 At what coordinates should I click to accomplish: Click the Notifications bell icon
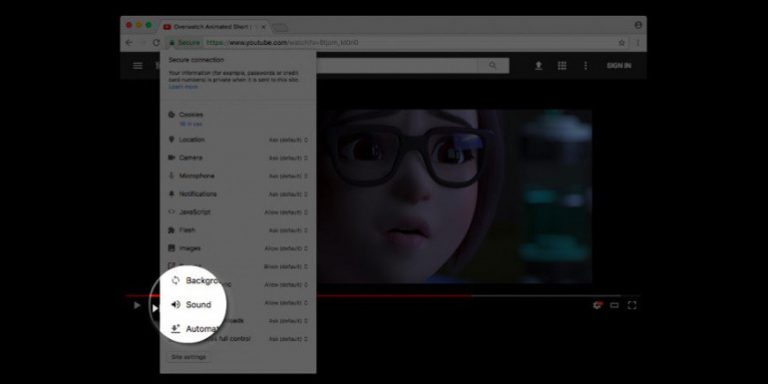click(171, 194)
